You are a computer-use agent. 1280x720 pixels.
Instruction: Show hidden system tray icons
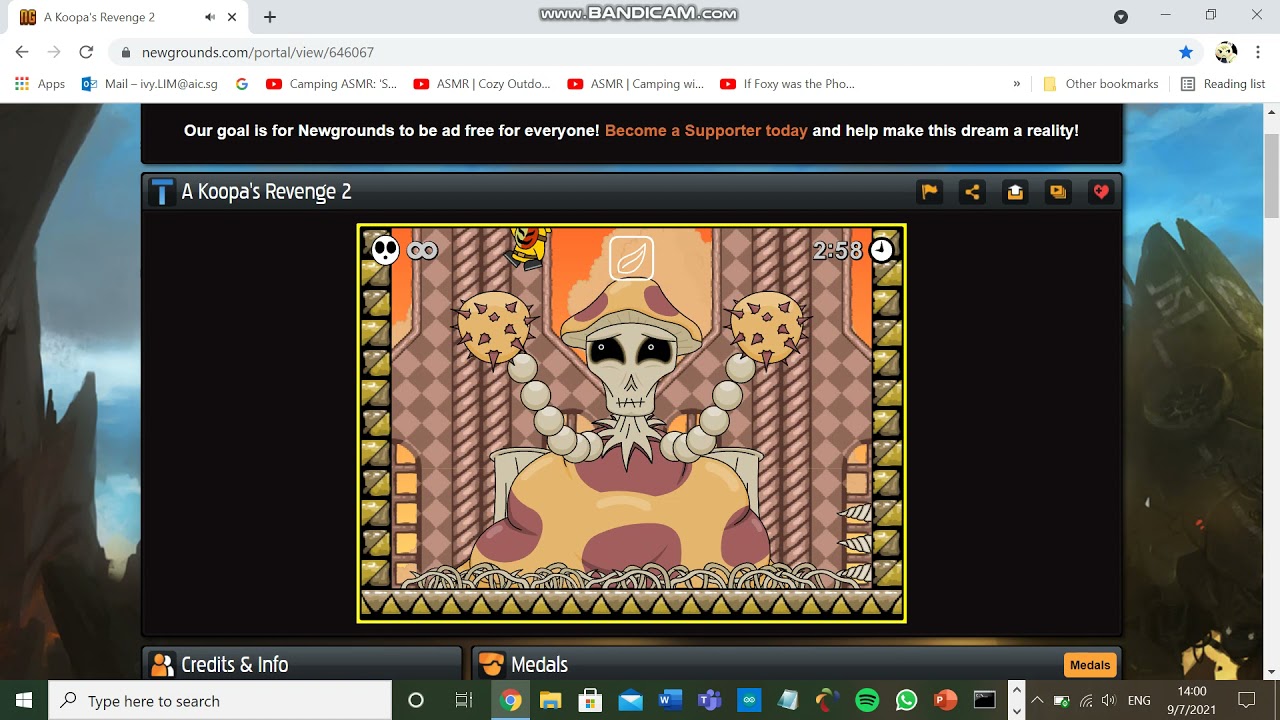(1037, 700)
